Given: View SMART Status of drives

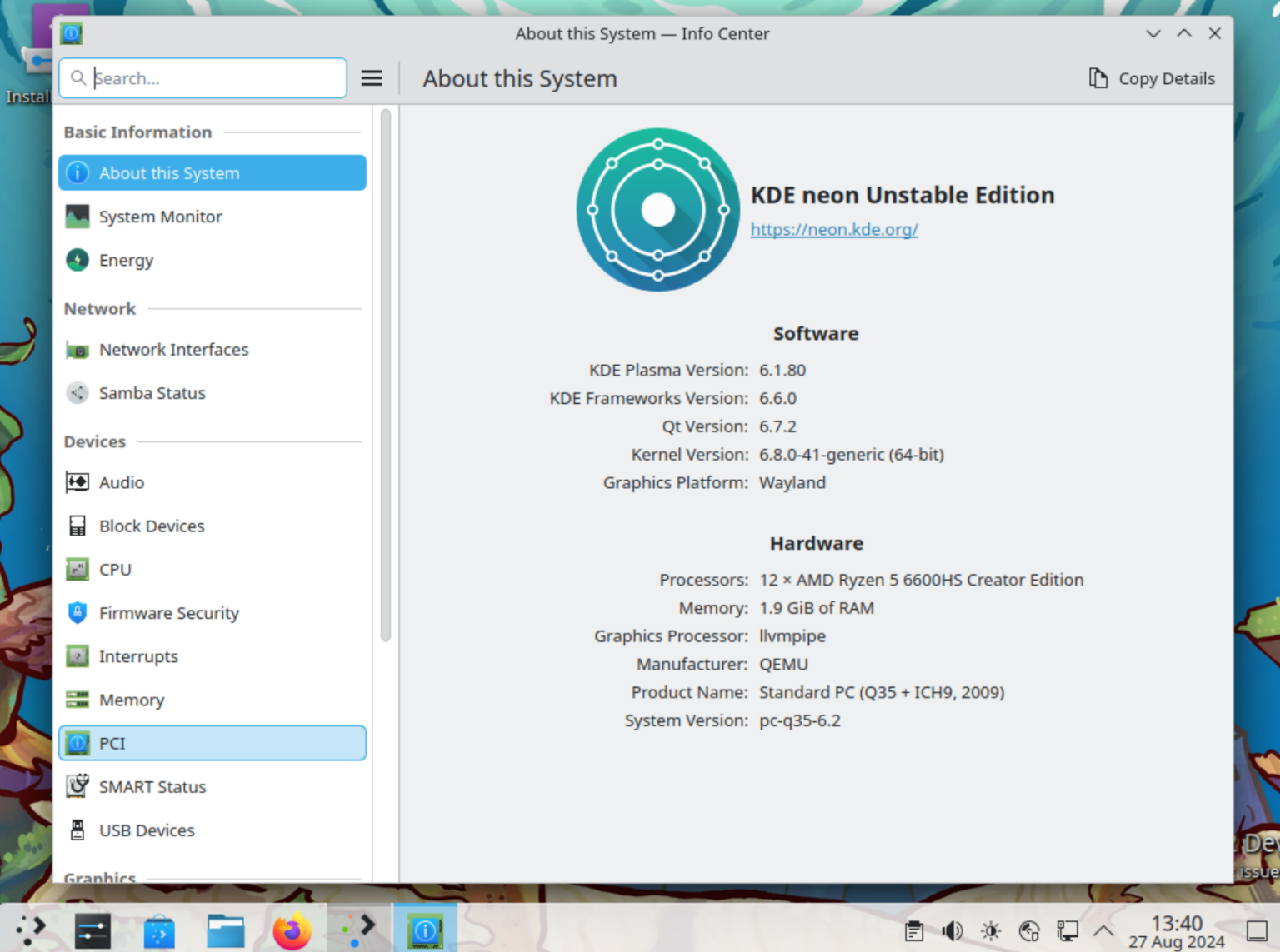Looking at the screenshot, I should tap(152, 786).
